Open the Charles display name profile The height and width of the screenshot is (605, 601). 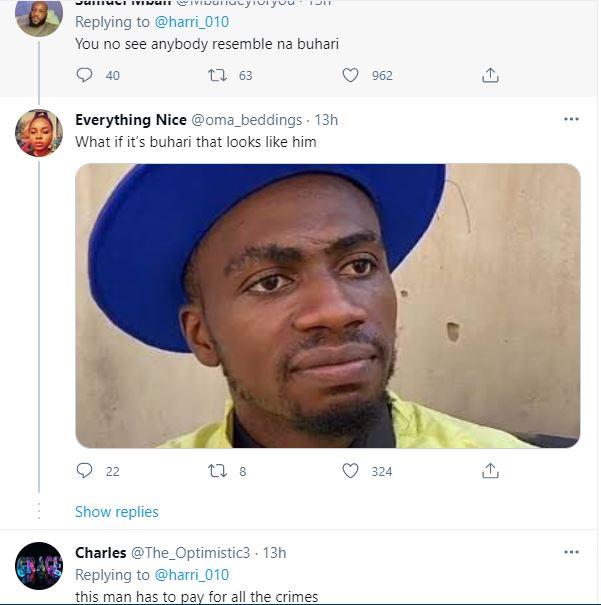(101, 553)
